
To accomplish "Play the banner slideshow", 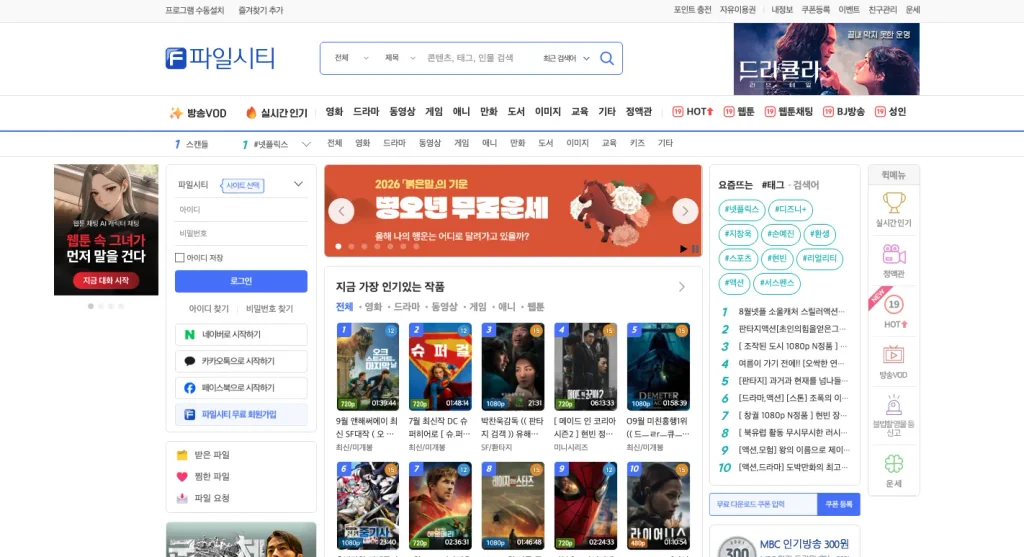I will 683,249.
